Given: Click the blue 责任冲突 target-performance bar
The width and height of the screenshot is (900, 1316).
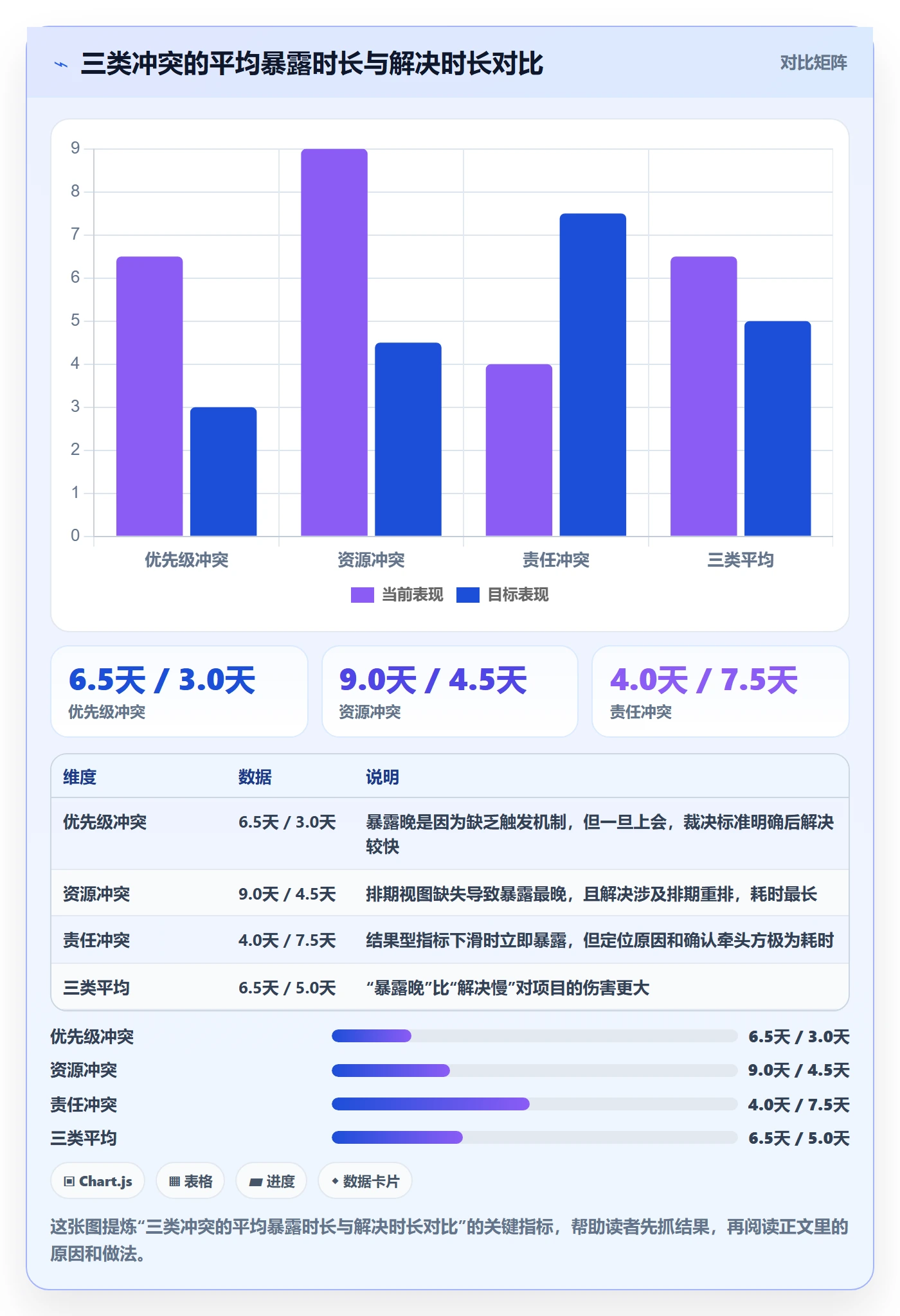Looking at the screenshot, I should pos(593,375).
